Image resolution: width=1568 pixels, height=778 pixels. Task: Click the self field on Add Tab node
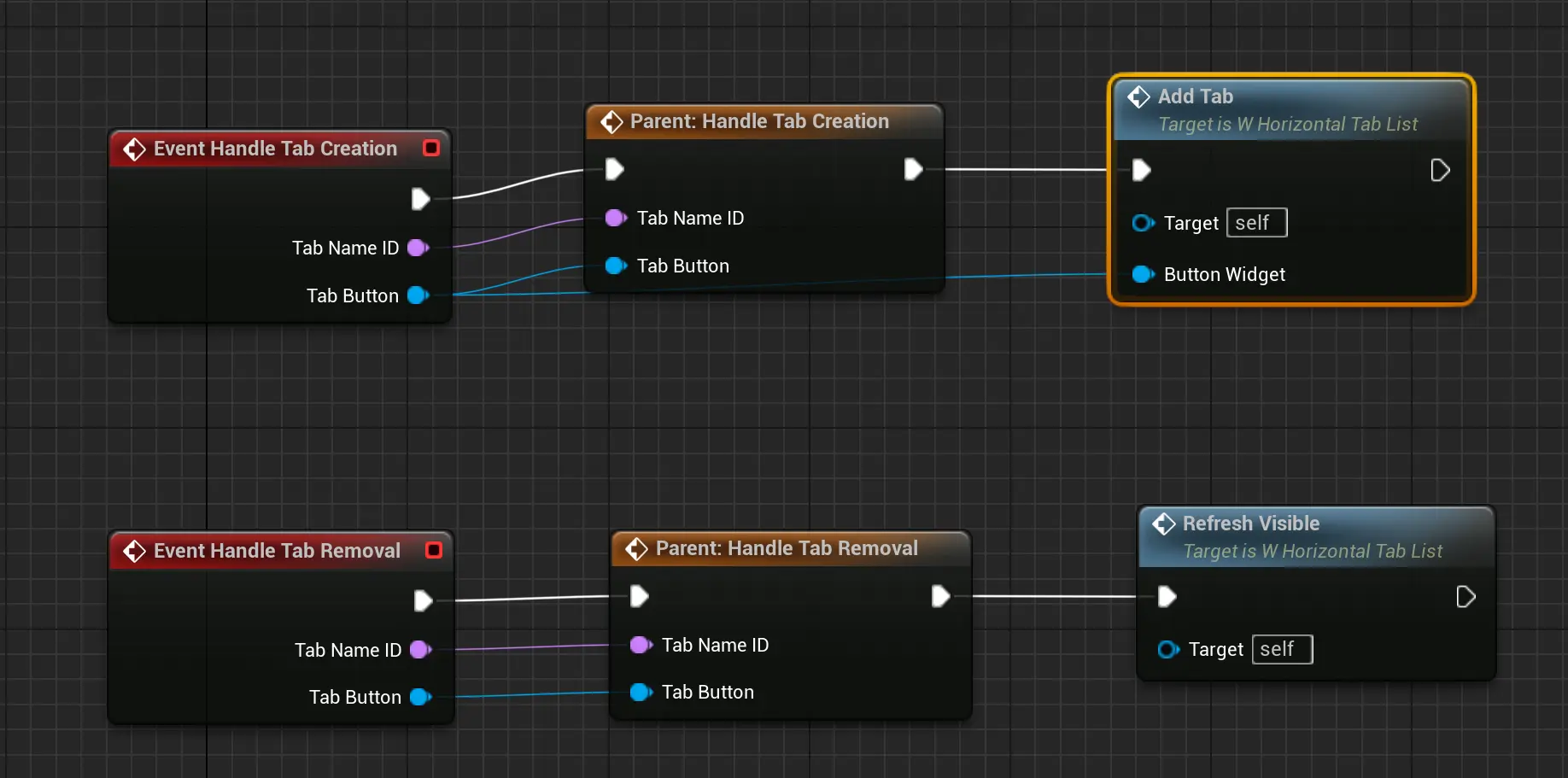(1256, 223)
